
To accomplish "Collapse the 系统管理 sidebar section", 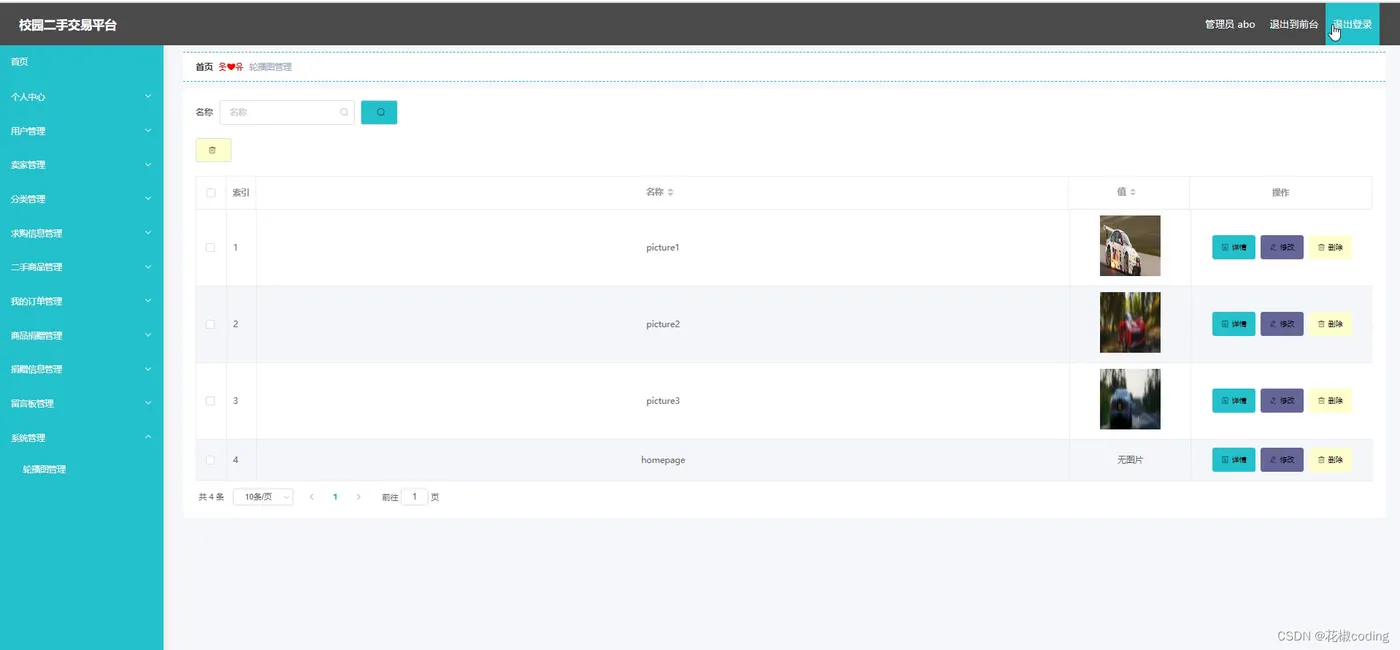I will (x=81, y=438).
